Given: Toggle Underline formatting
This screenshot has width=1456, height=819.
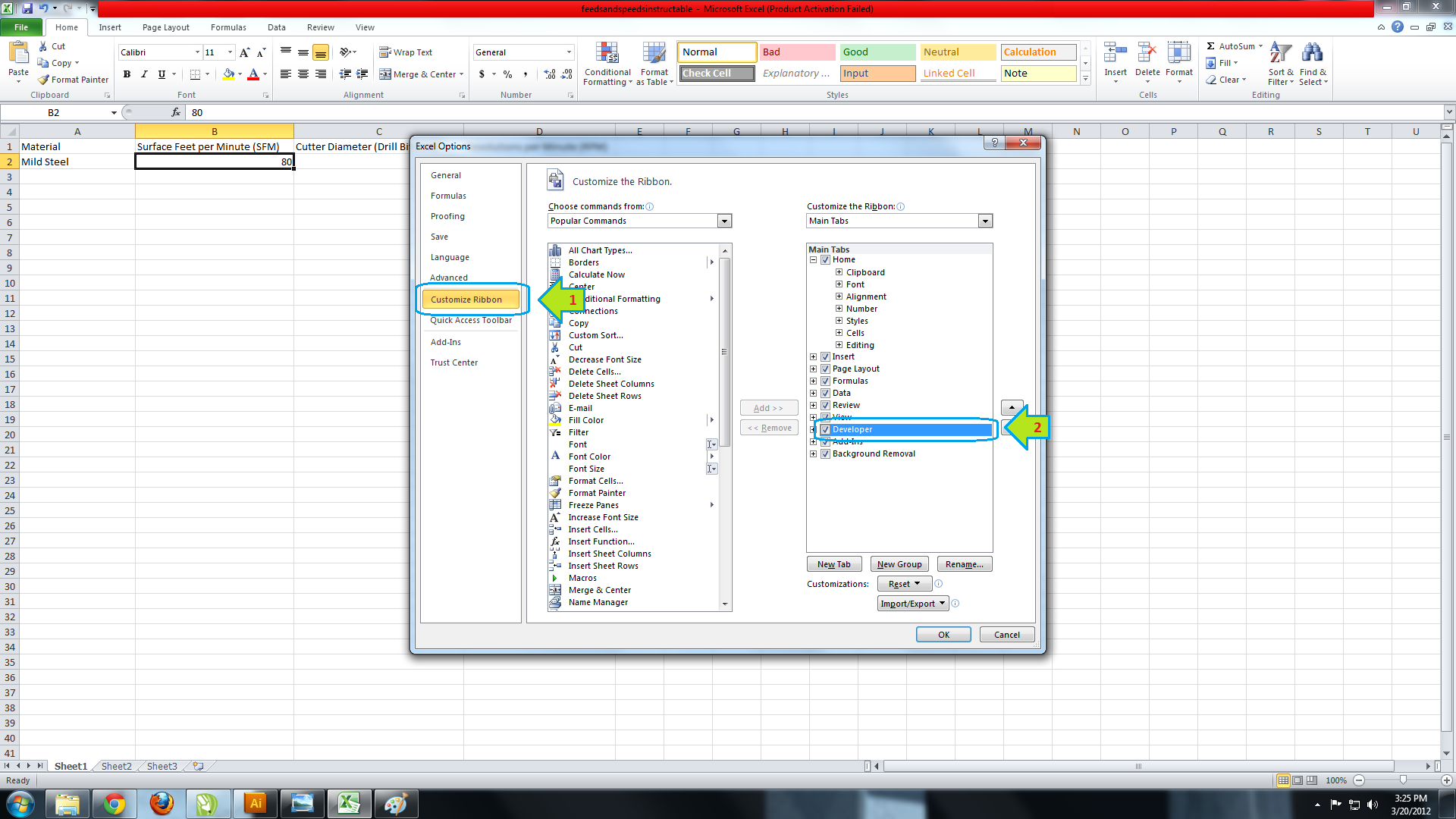Looking at the screenshot, I should (162, 74).
